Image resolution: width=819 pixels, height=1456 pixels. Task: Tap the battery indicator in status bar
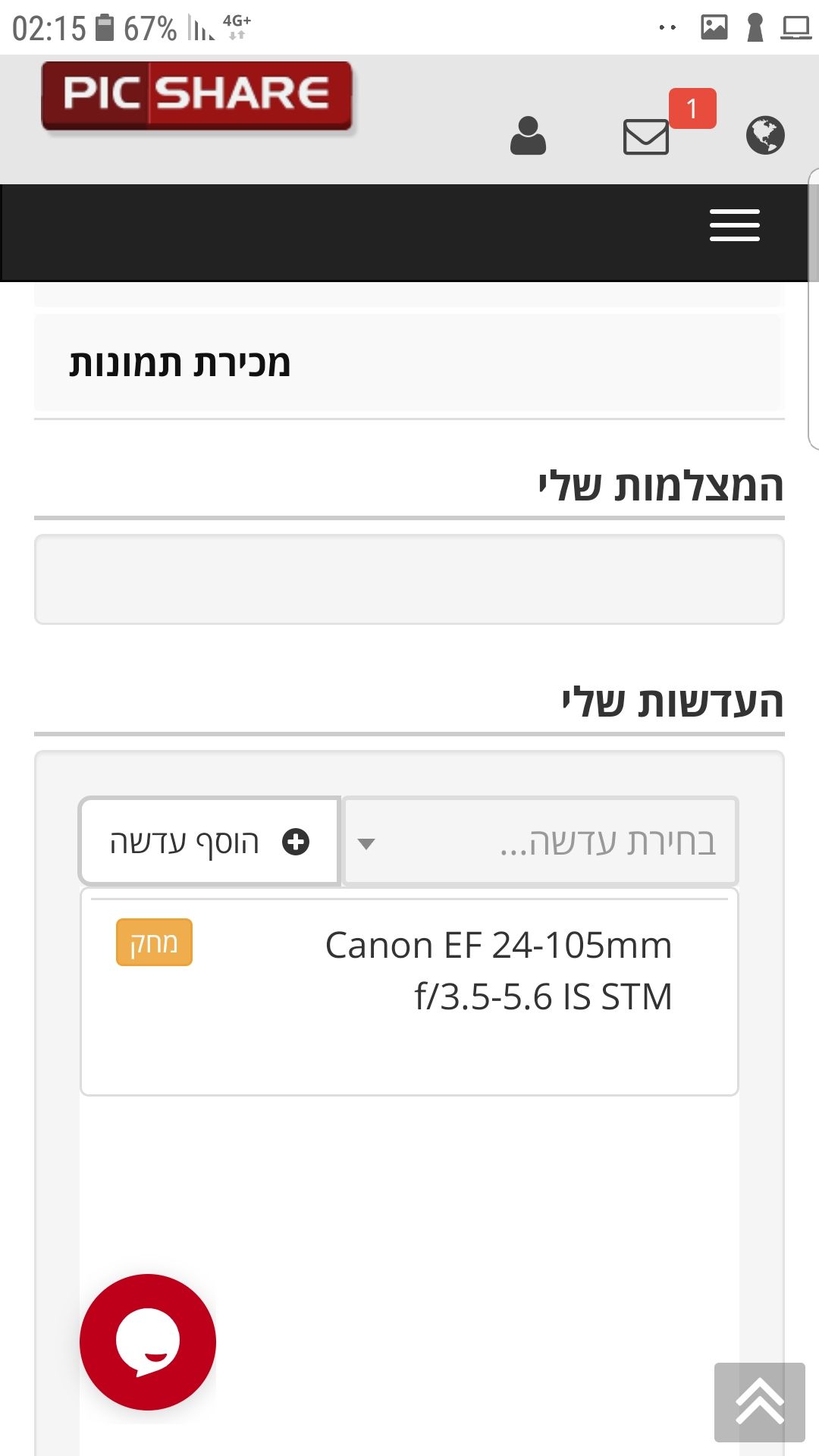click(x=105, y=28)
